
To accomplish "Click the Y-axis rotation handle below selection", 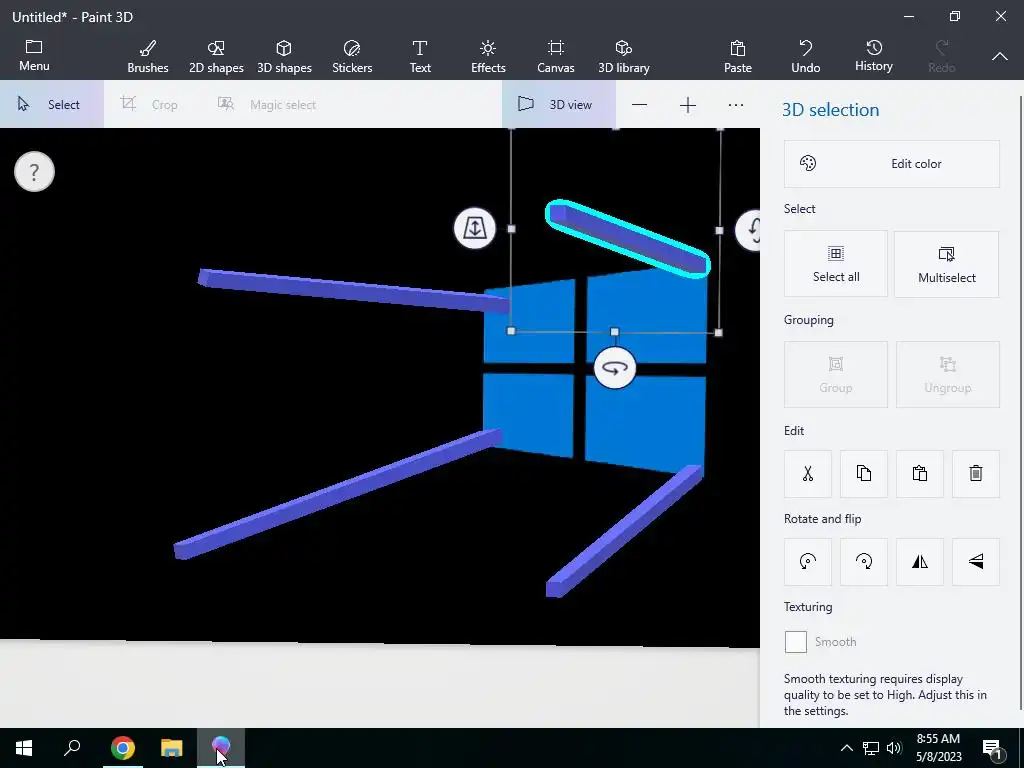I will (615, 368).
